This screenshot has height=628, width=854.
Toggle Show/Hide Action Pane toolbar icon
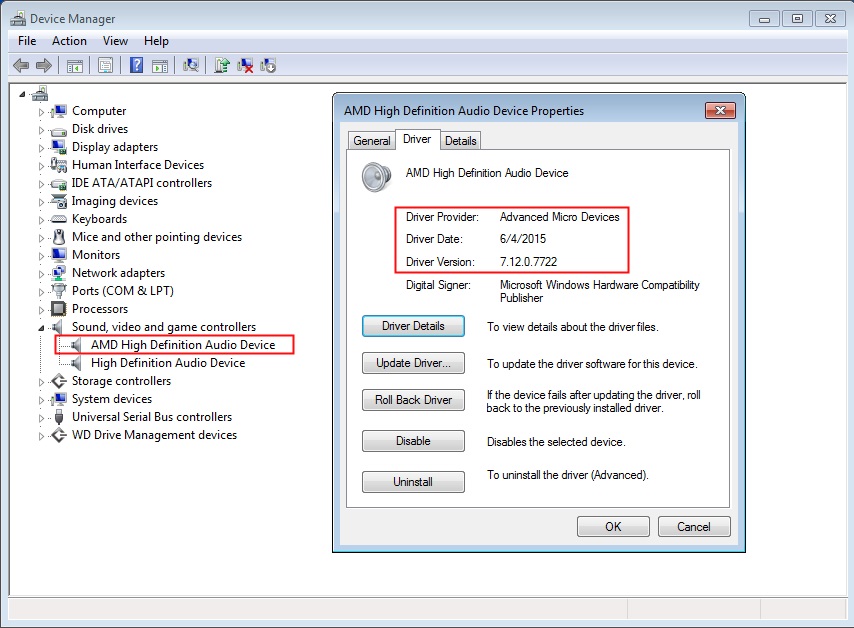(x=160, y=66)
